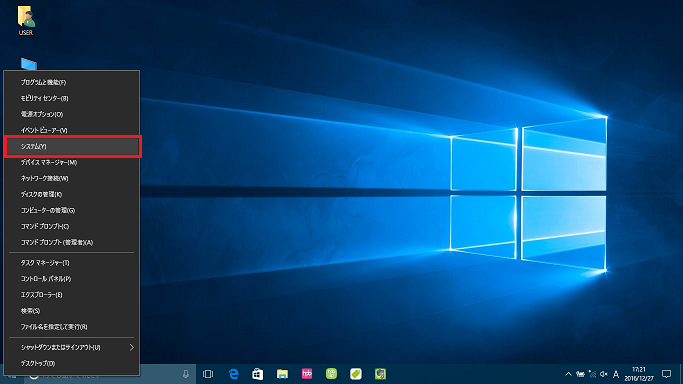Viewport: 683px width, 384px height.
Task: Open the clock showing 17:21
Action: (639, 374)
